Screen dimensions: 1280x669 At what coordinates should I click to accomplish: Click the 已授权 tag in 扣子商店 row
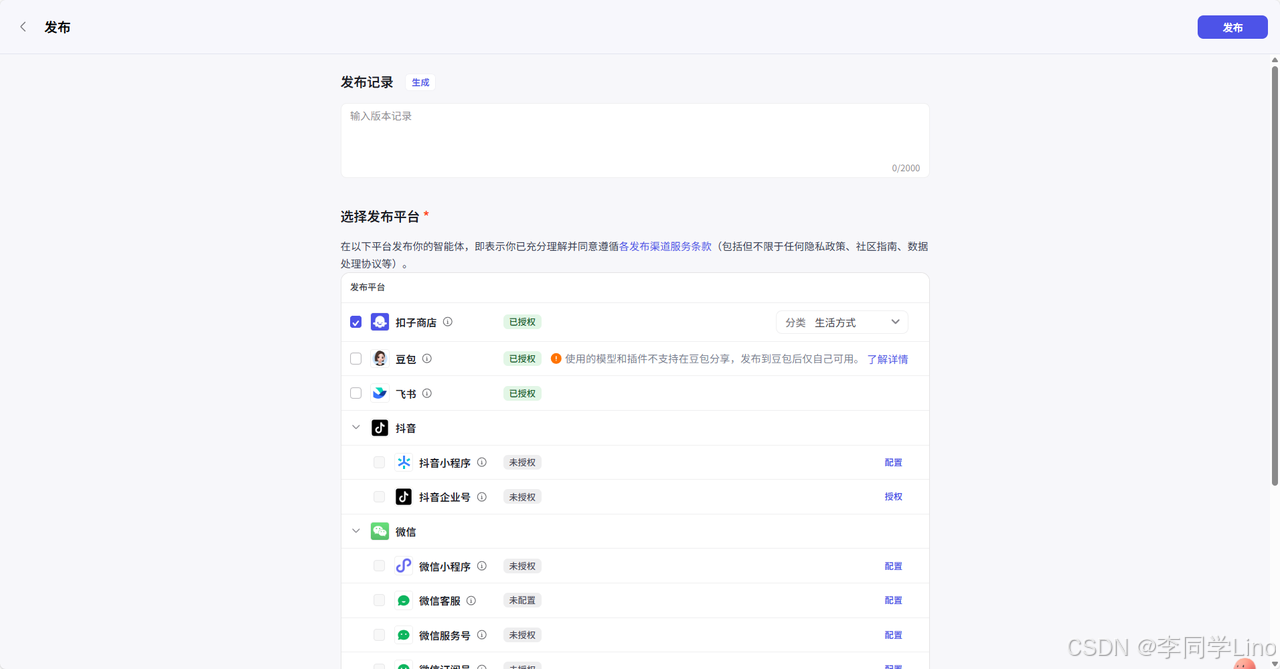click(x=522, y=322)
